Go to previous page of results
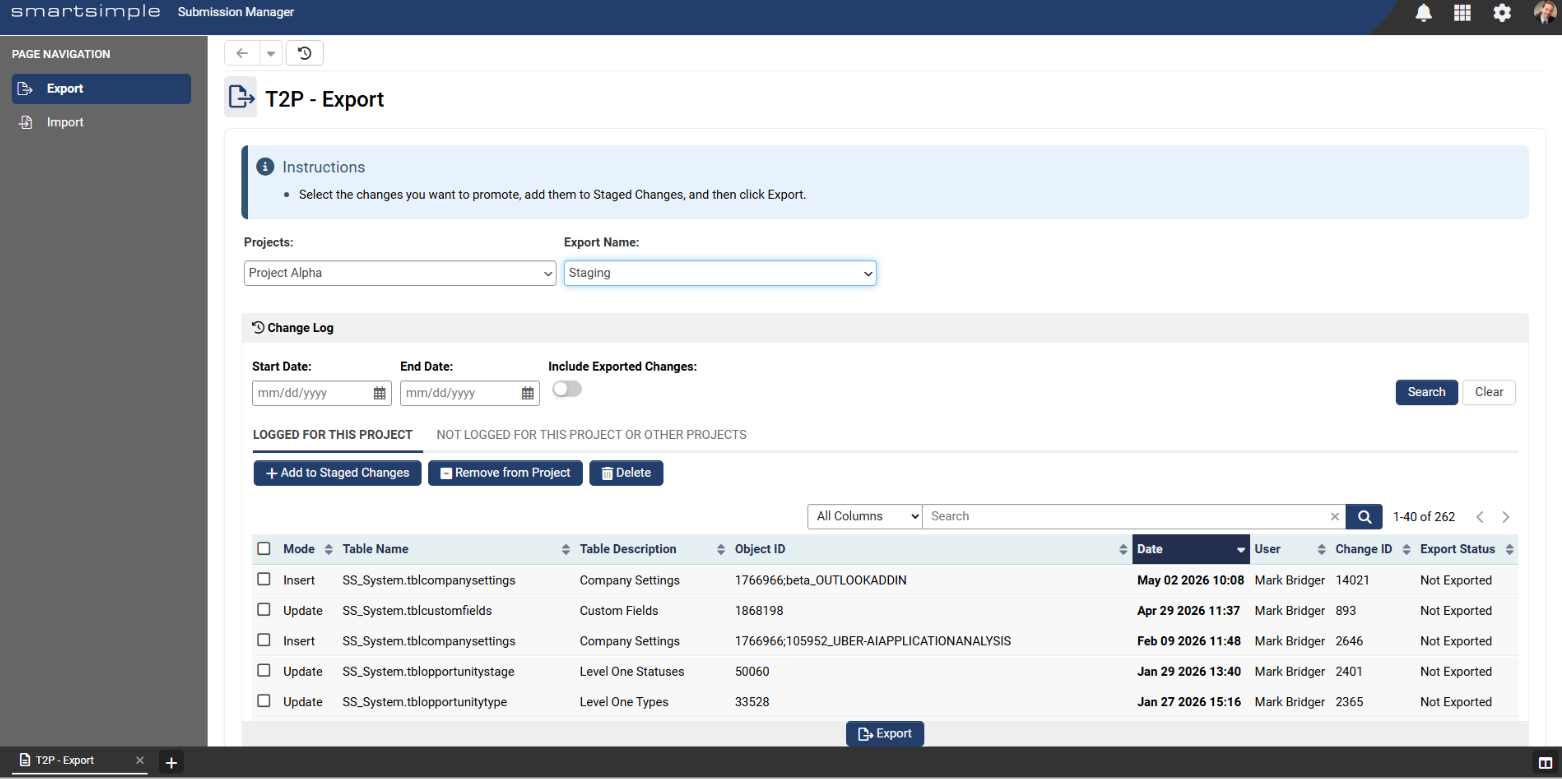The width and height of the screenshot is (1562, 779). point(1480,517)
